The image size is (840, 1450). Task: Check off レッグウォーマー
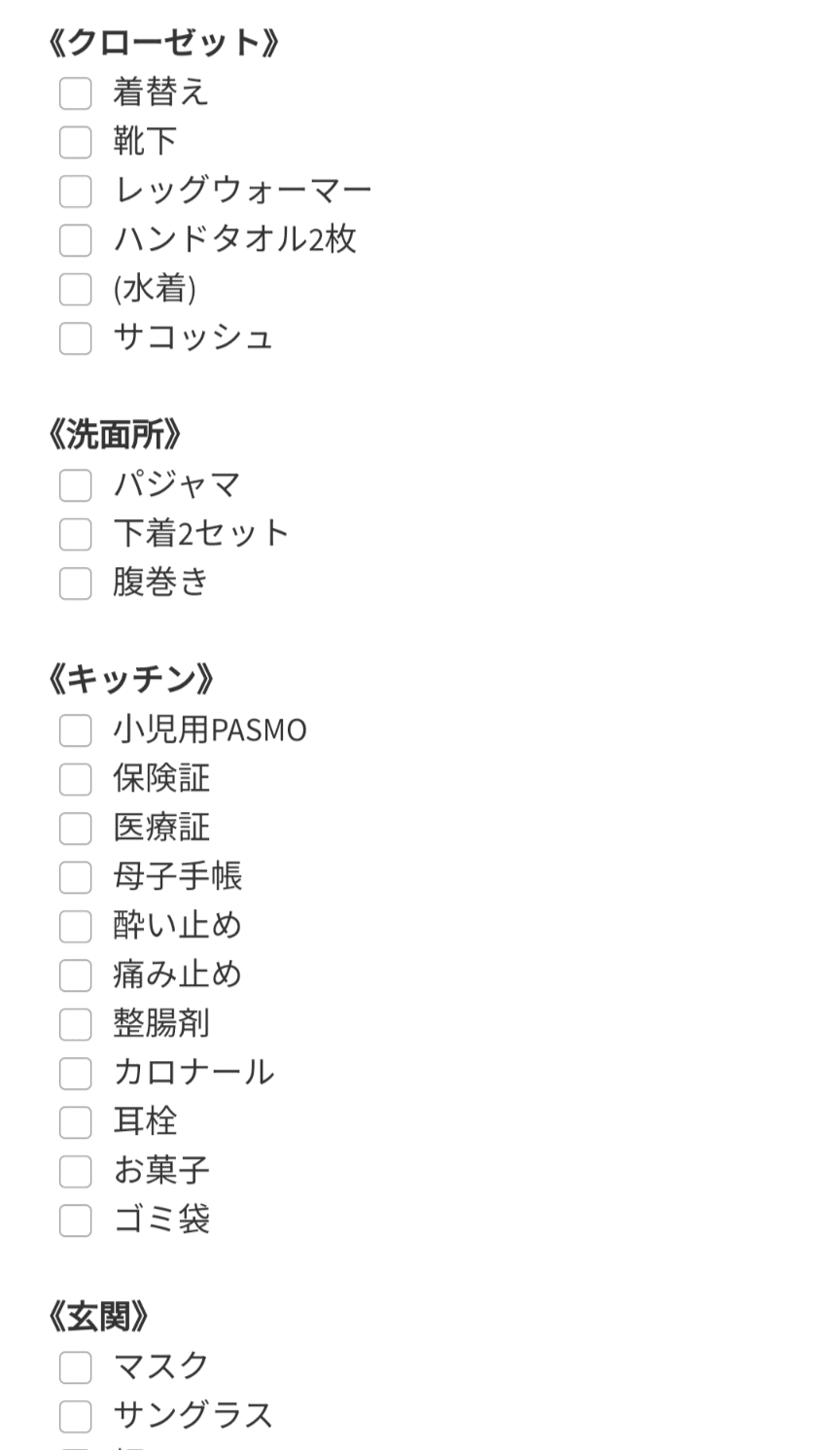pyautogui.click(x=75, y=191)
